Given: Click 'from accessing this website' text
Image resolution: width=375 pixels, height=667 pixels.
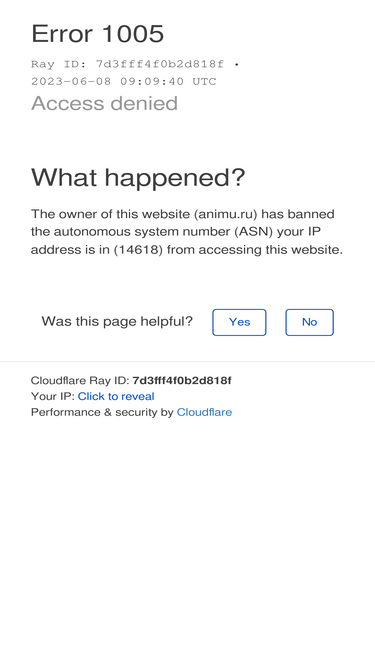Looking at the screenshot, I should 254,250.
